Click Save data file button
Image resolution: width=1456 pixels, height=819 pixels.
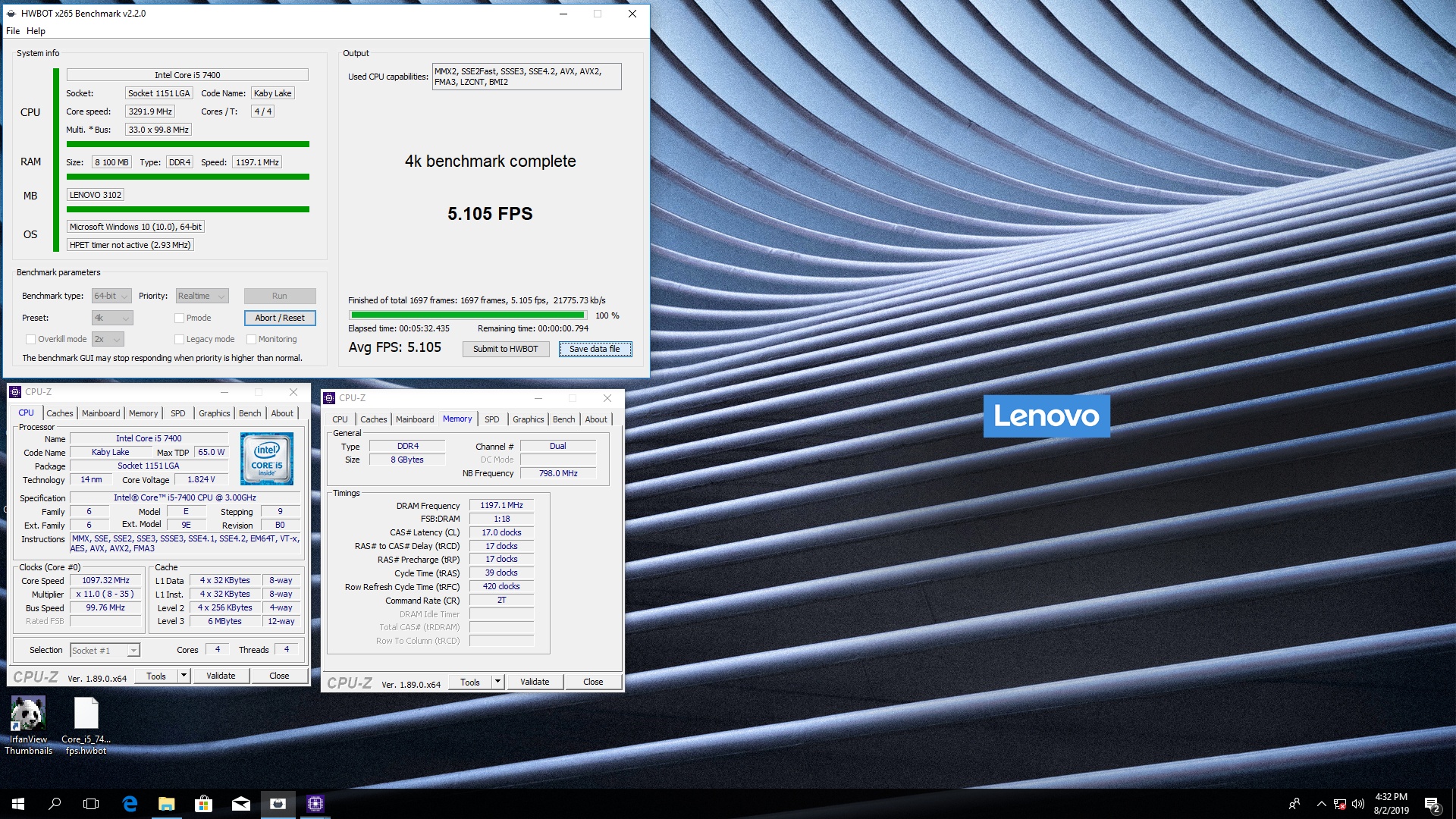point(595,349)
